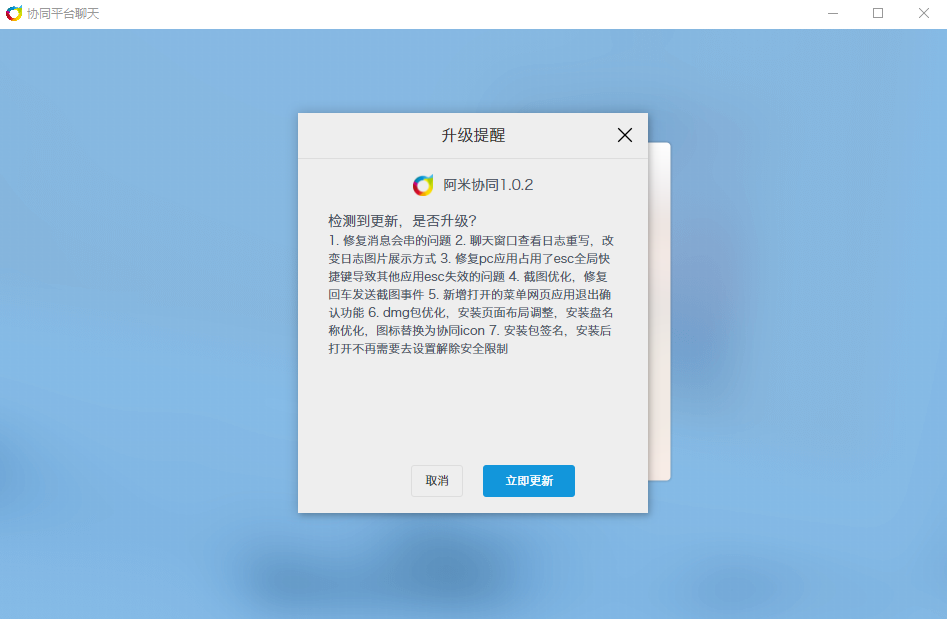Click the 立即更新 button
The height and width of the screenshot is (619, 947).
528,481
